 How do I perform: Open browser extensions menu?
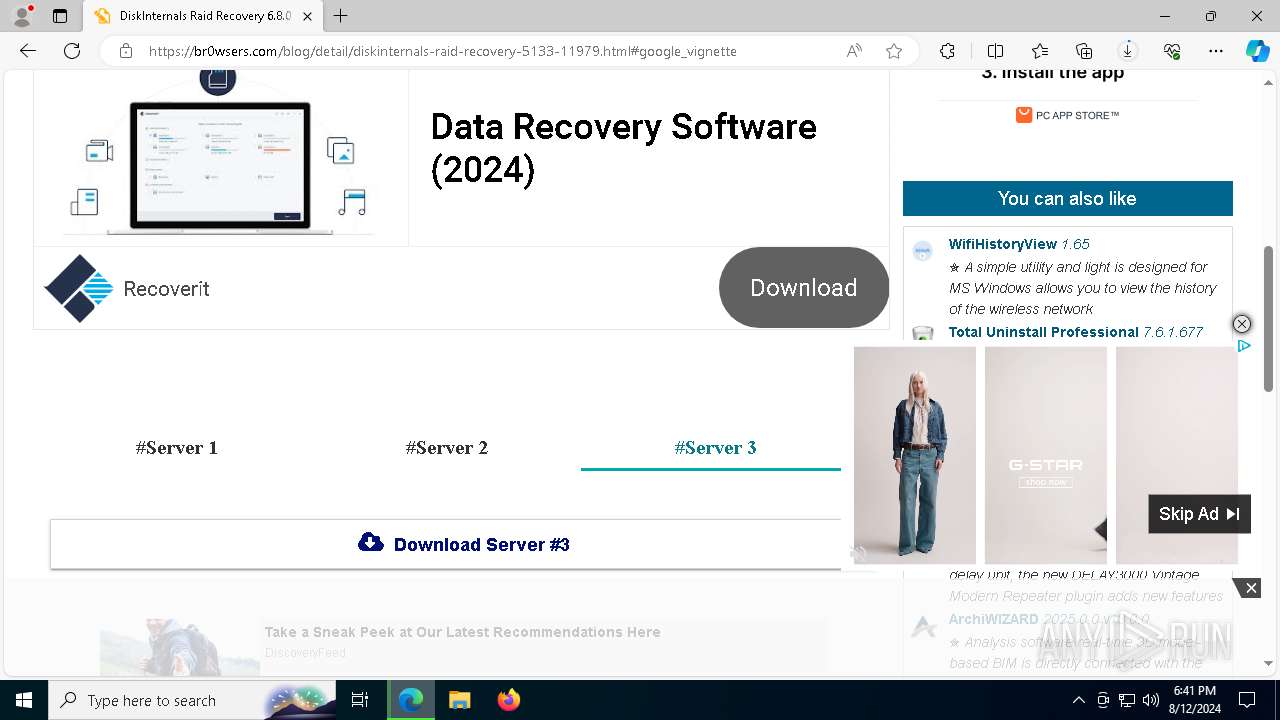[947, 51]
